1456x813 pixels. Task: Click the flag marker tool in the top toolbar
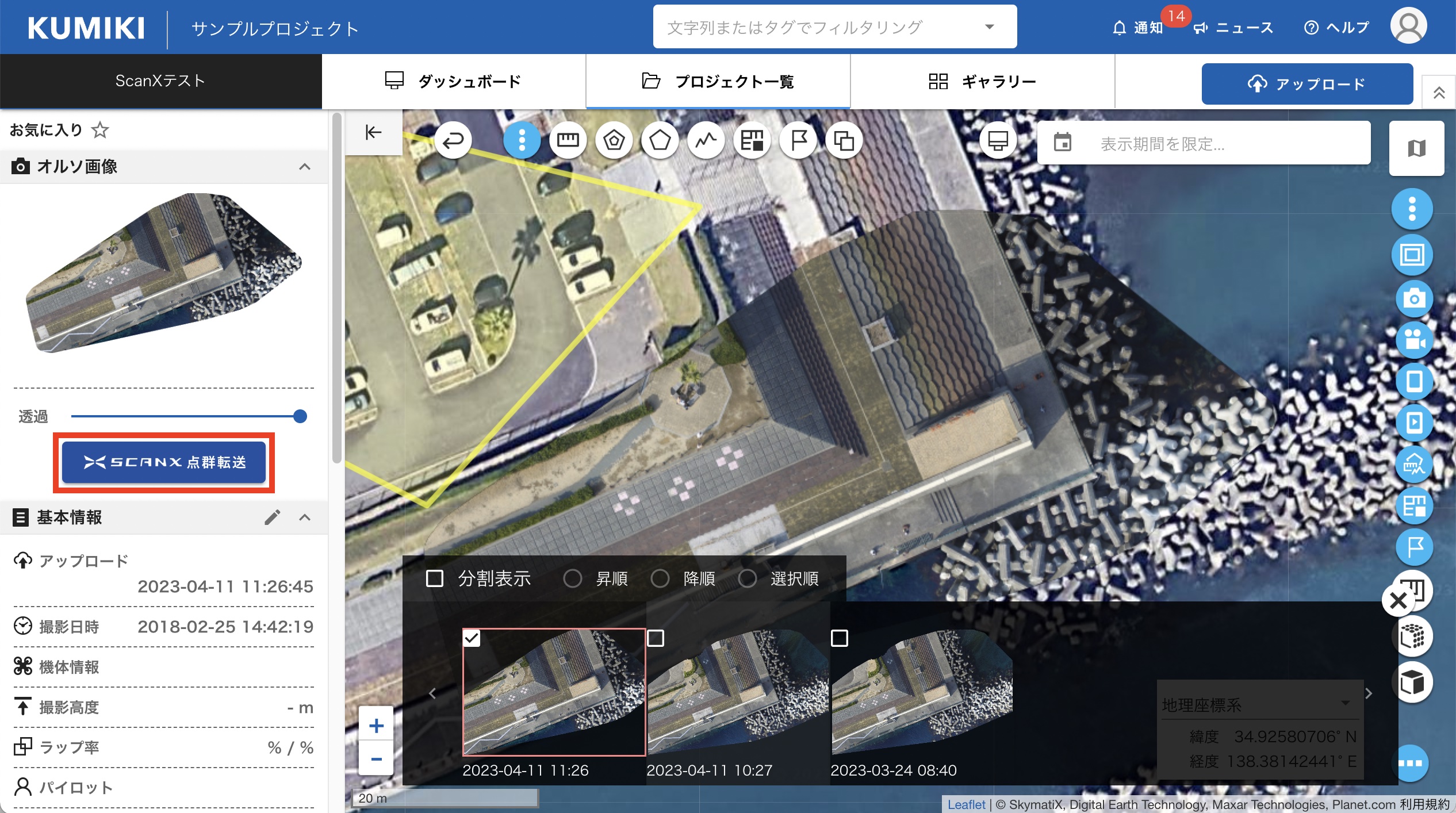click(798, 140)
